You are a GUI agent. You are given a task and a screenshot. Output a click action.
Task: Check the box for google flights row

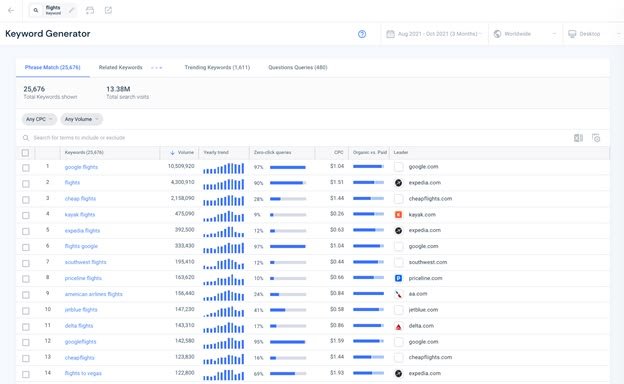pos(25,168)
